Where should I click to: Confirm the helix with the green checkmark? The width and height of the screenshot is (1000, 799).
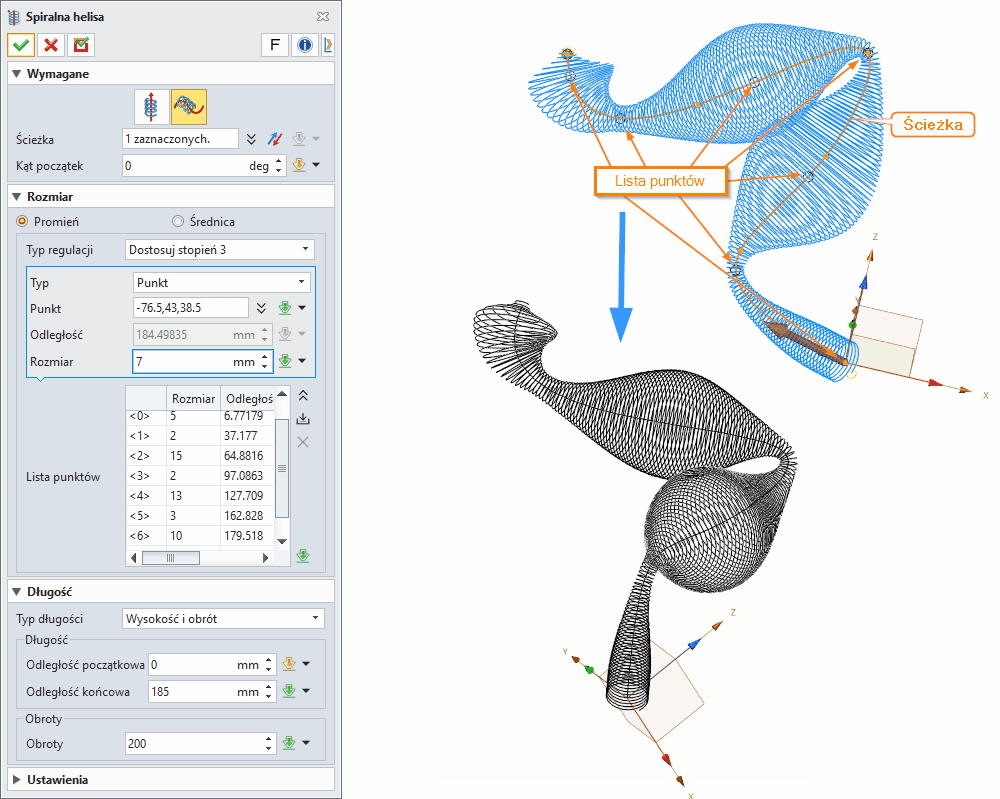tap(20, 45)
